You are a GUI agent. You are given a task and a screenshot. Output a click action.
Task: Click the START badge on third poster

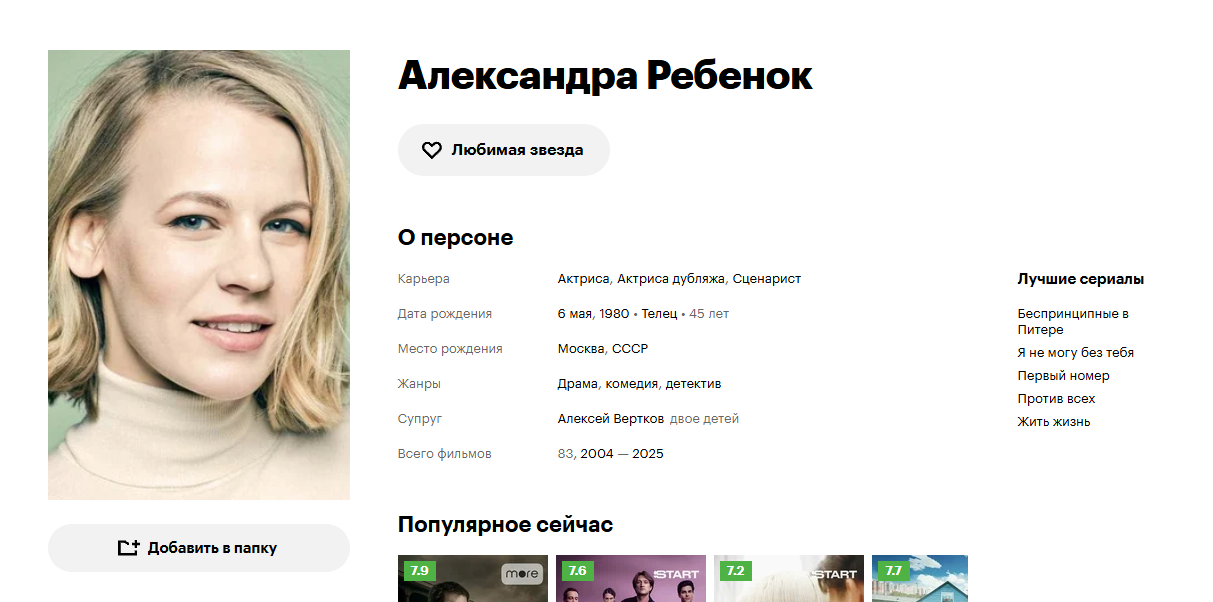(833, 573)
